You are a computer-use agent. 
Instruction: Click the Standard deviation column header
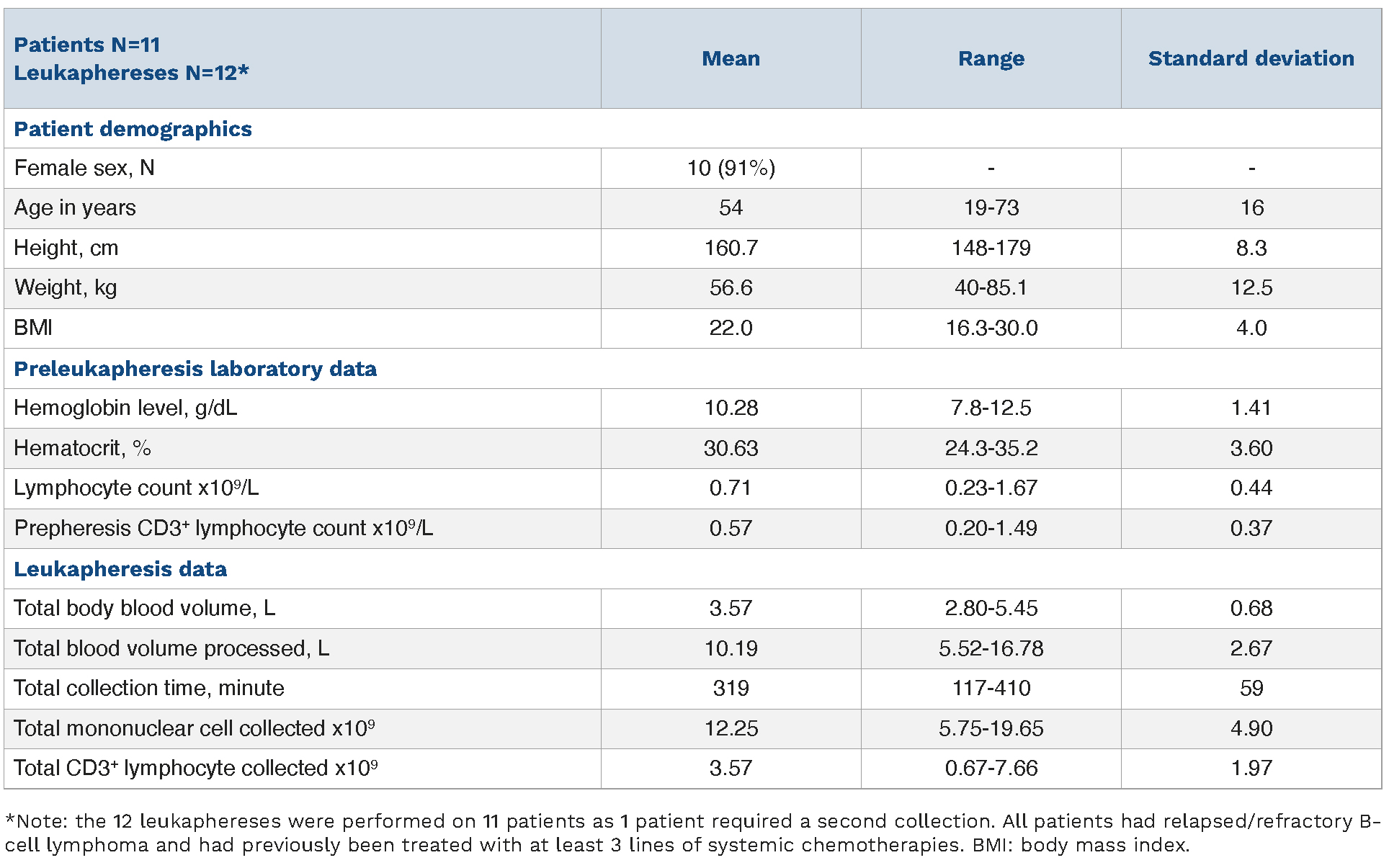point(1251,58)
